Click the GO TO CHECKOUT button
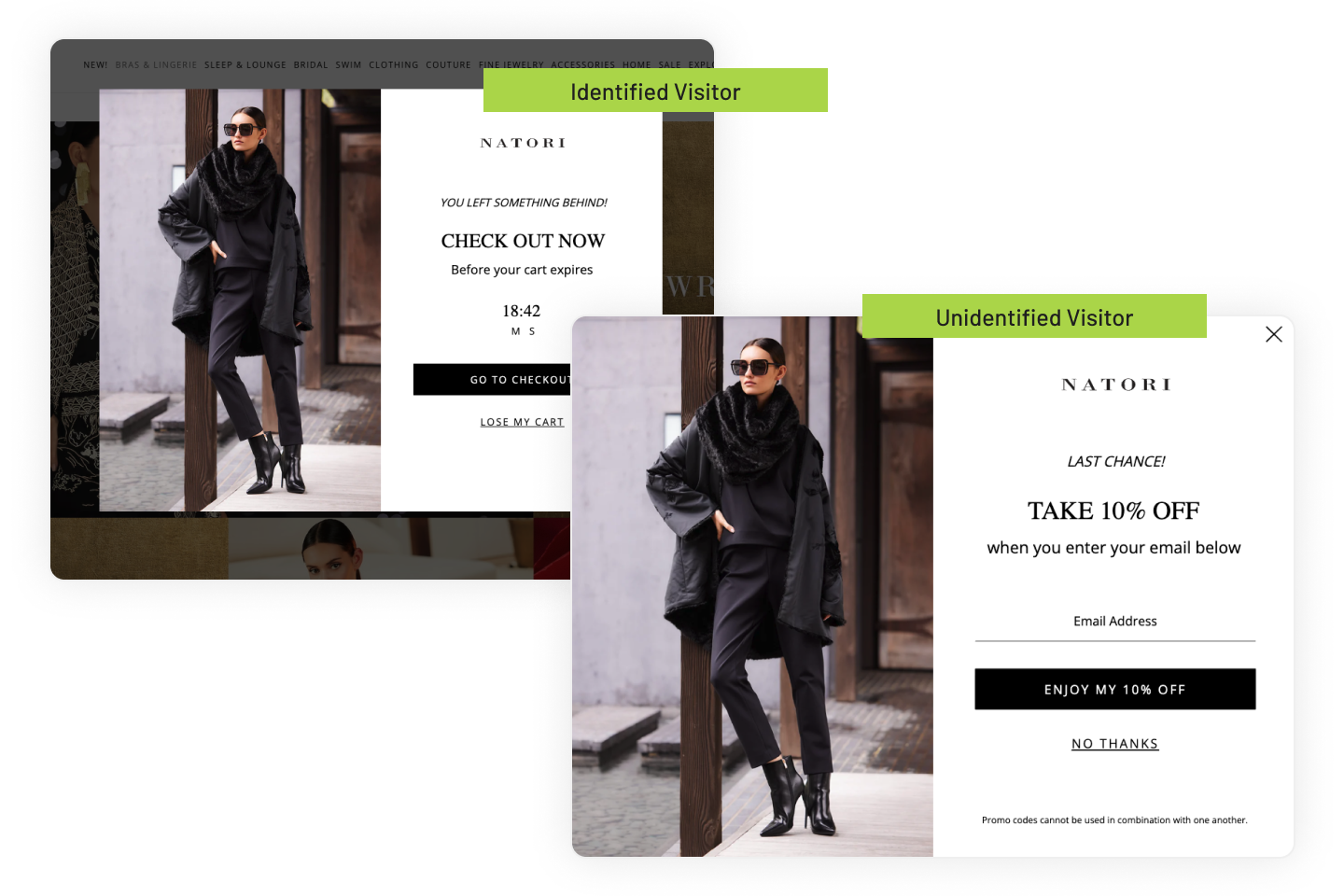Viewport: 1344px width, 896px height. (x=492, y=380)
